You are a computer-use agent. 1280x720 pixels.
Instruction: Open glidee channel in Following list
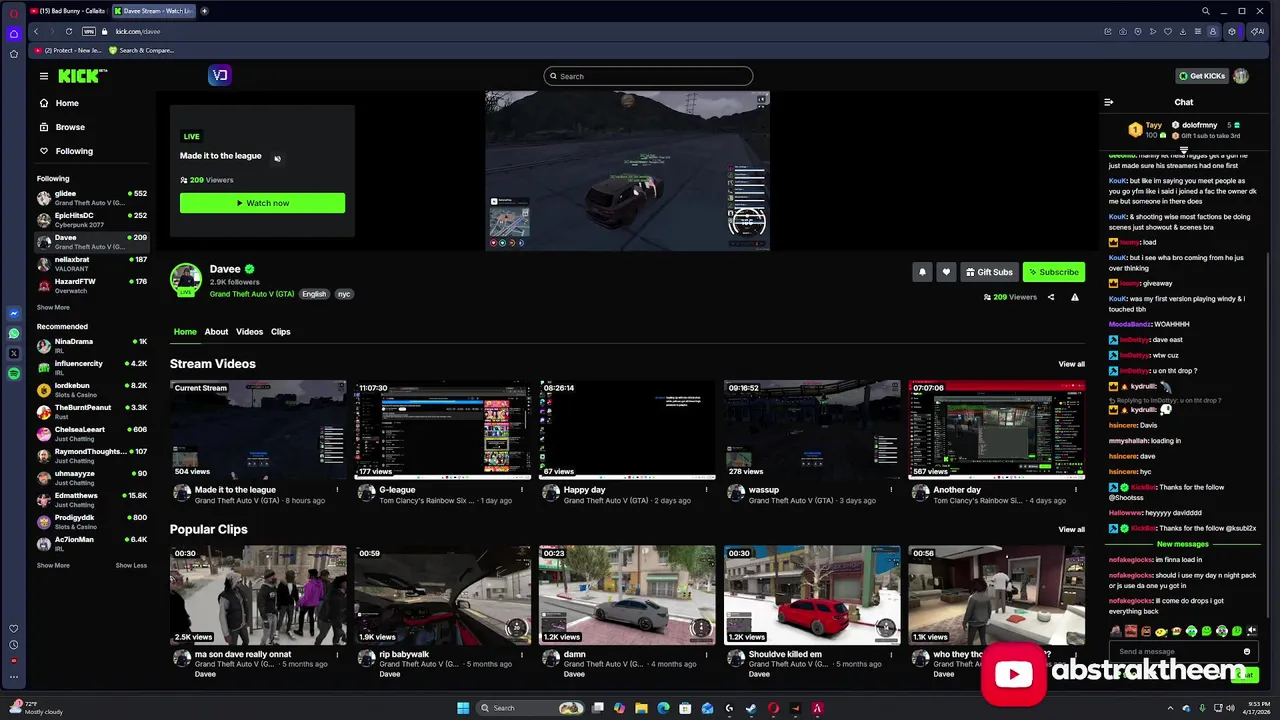pyautogui.click(x=92, y=197)
